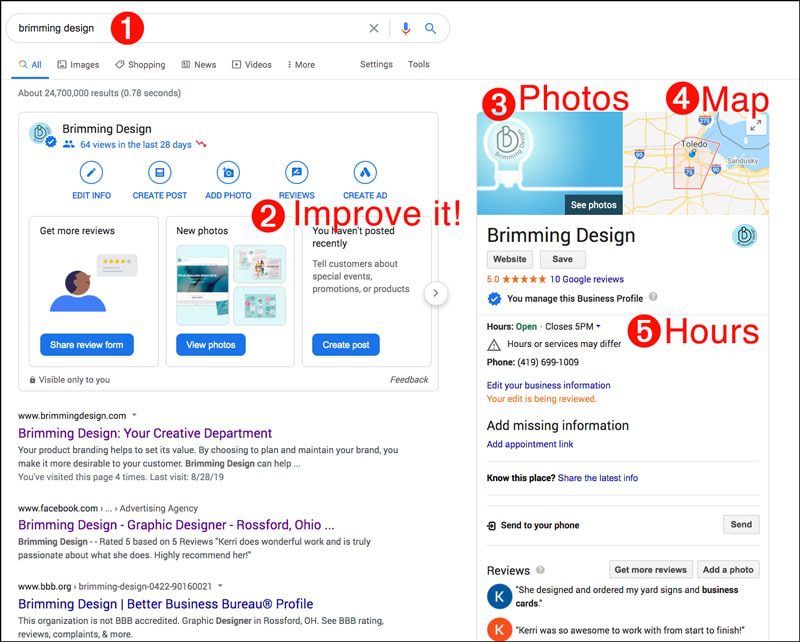Click the Brimming Design logo in knowledge panel

[744, 236]
